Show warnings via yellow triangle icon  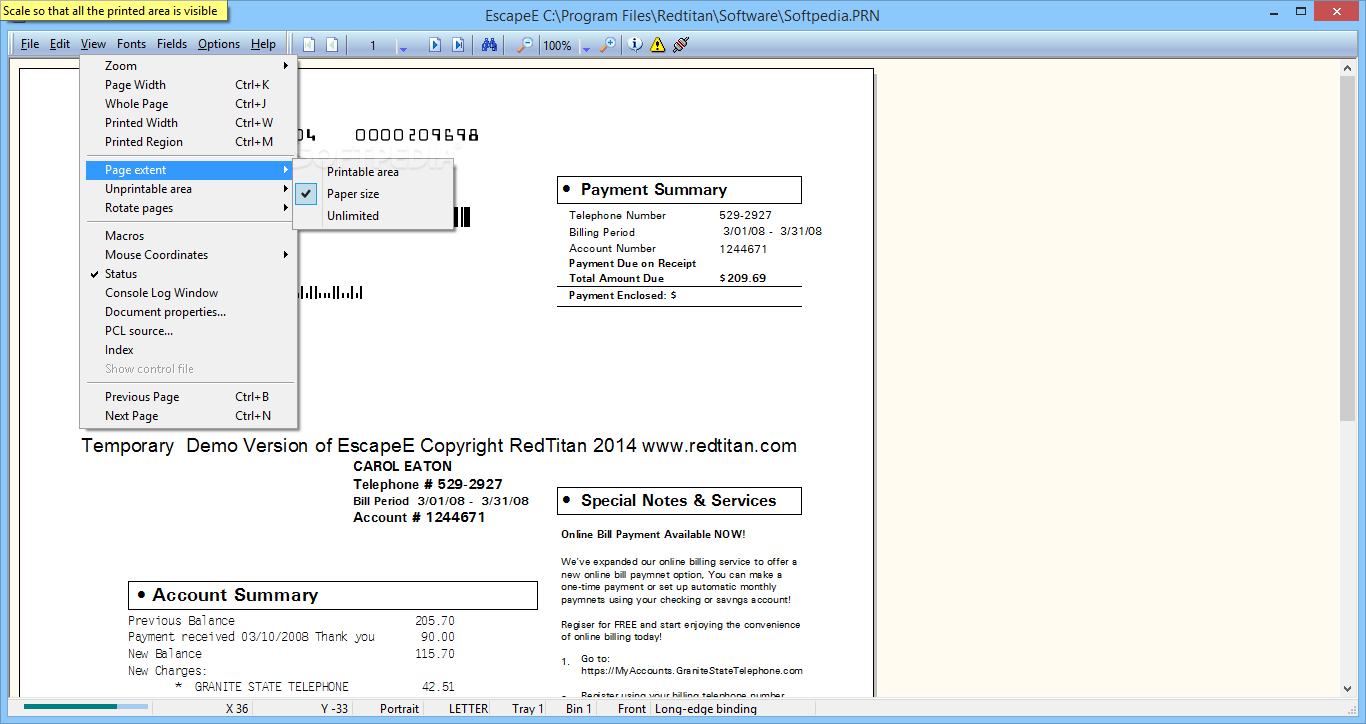(x=657, y=45)
